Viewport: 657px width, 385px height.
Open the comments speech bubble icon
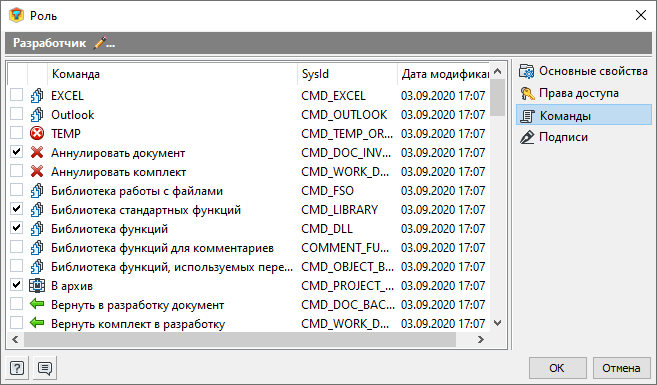[45, 368]
